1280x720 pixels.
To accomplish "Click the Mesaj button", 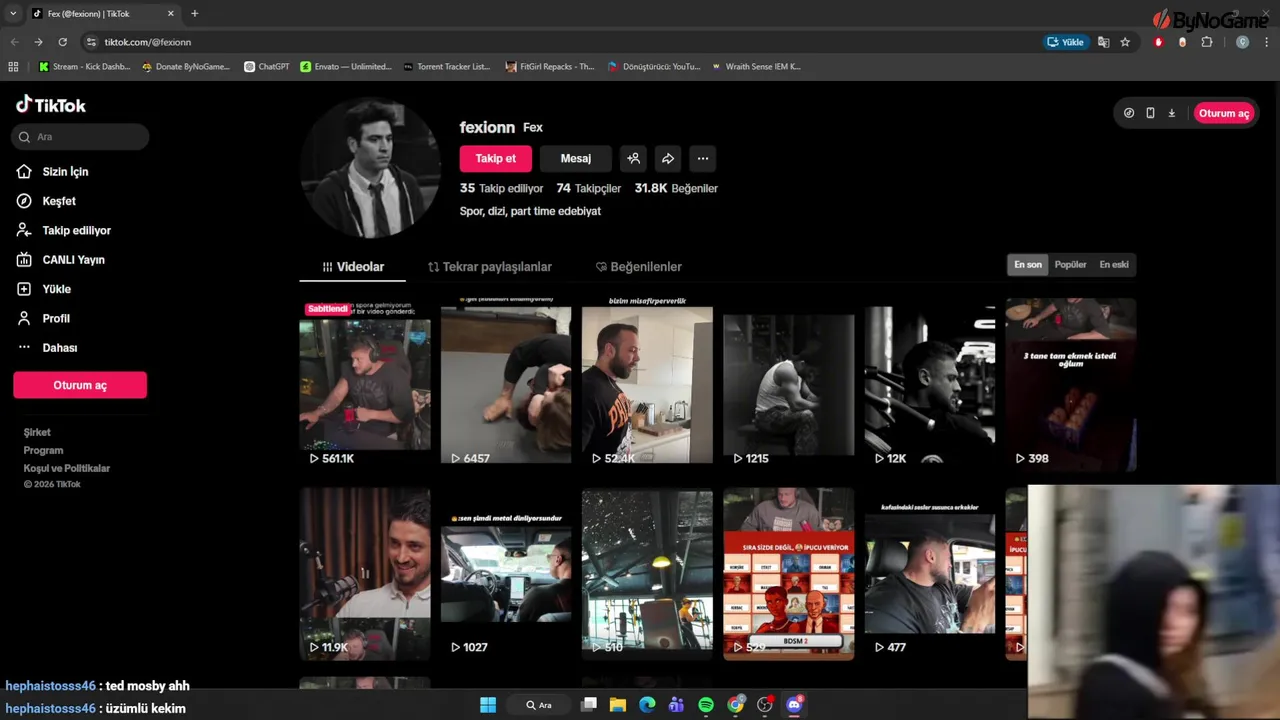I will 576,158.
